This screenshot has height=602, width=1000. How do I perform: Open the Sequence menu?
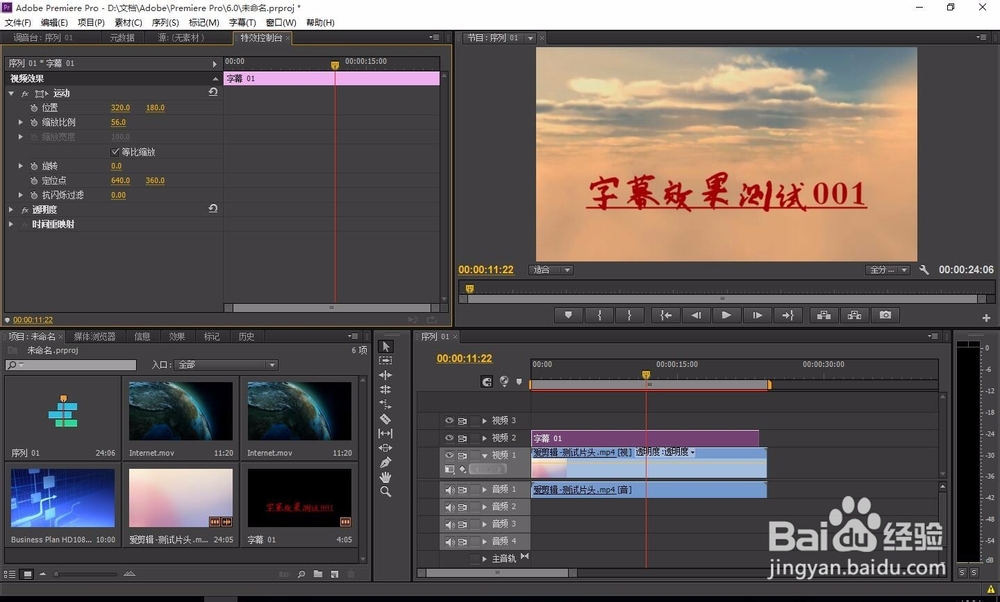tap(165, 22)
